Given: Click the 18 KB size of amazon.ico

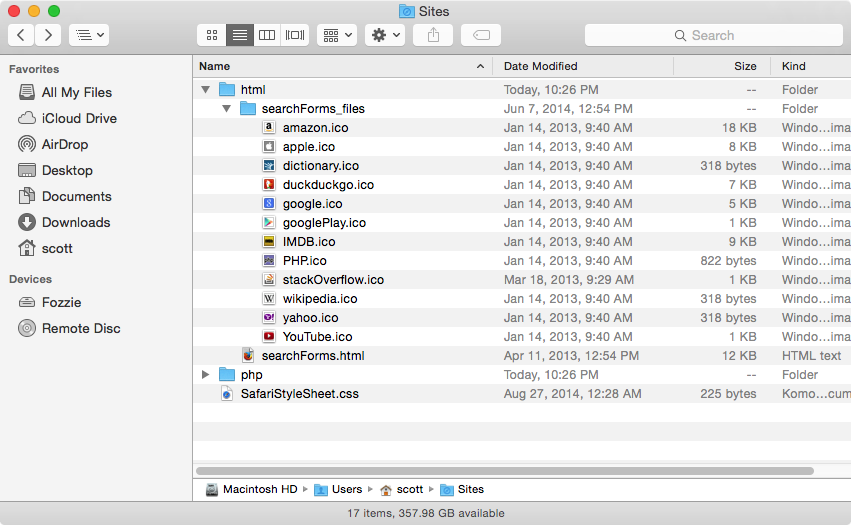Looking at the screenshot, I should [x=739, y=128].
